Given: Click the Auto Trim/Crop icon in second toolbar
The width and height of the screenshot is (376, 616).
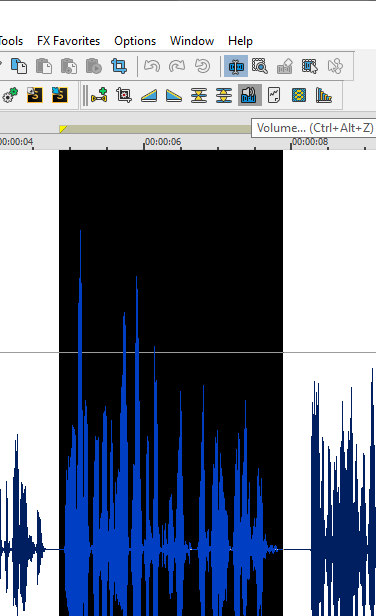Looking at the screenshot, I should point(124,95).
